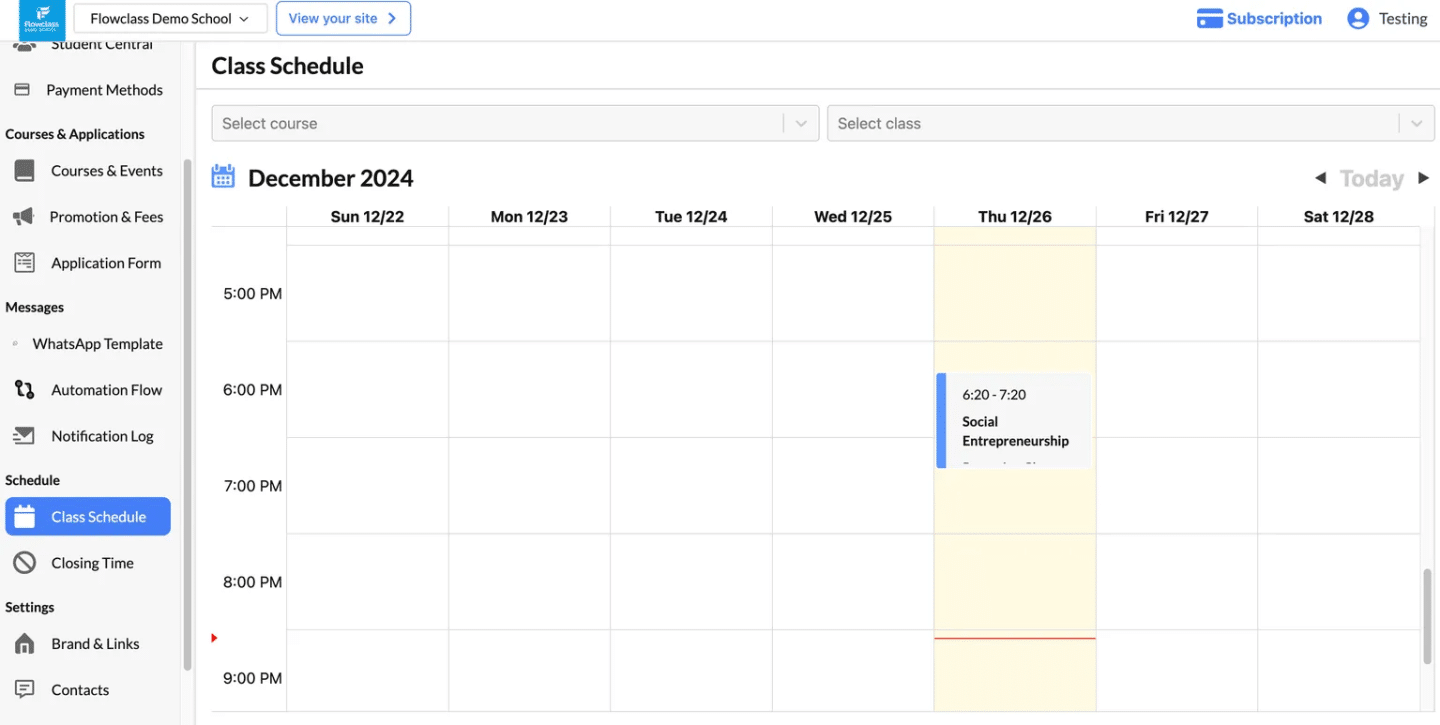Viewport: 1440px width, 725px height.
Task: Click the Sun 12/22 column header
Action: [367, 217]
